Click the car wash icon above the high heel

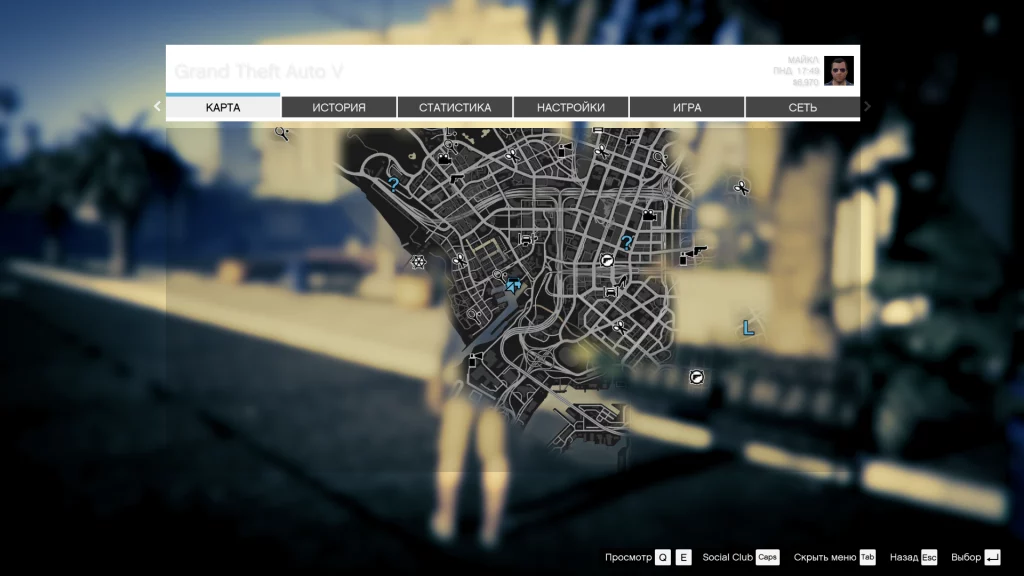(x=526, y=239)
